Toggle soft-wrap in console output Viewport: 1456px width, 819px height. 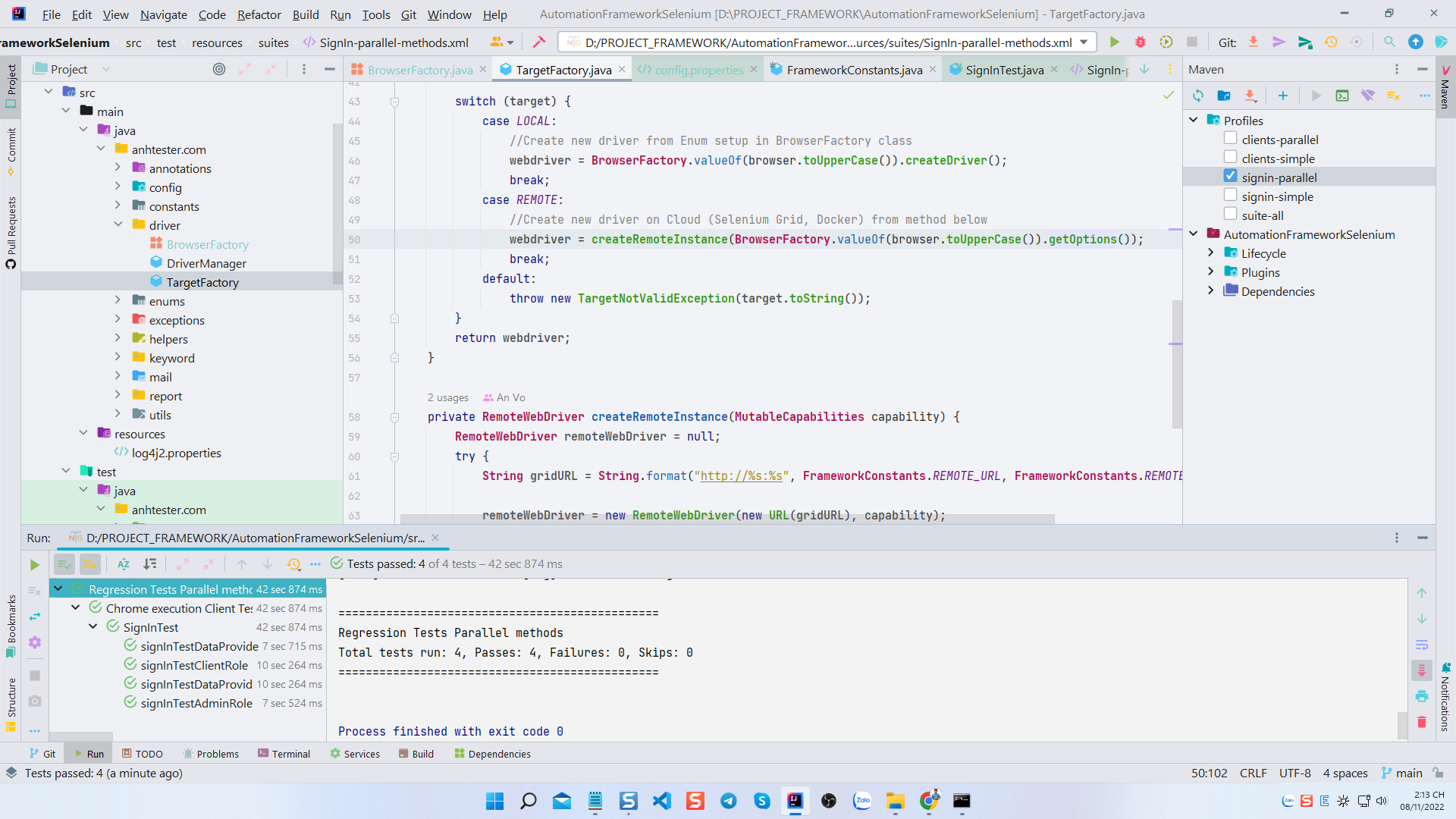1422,645
